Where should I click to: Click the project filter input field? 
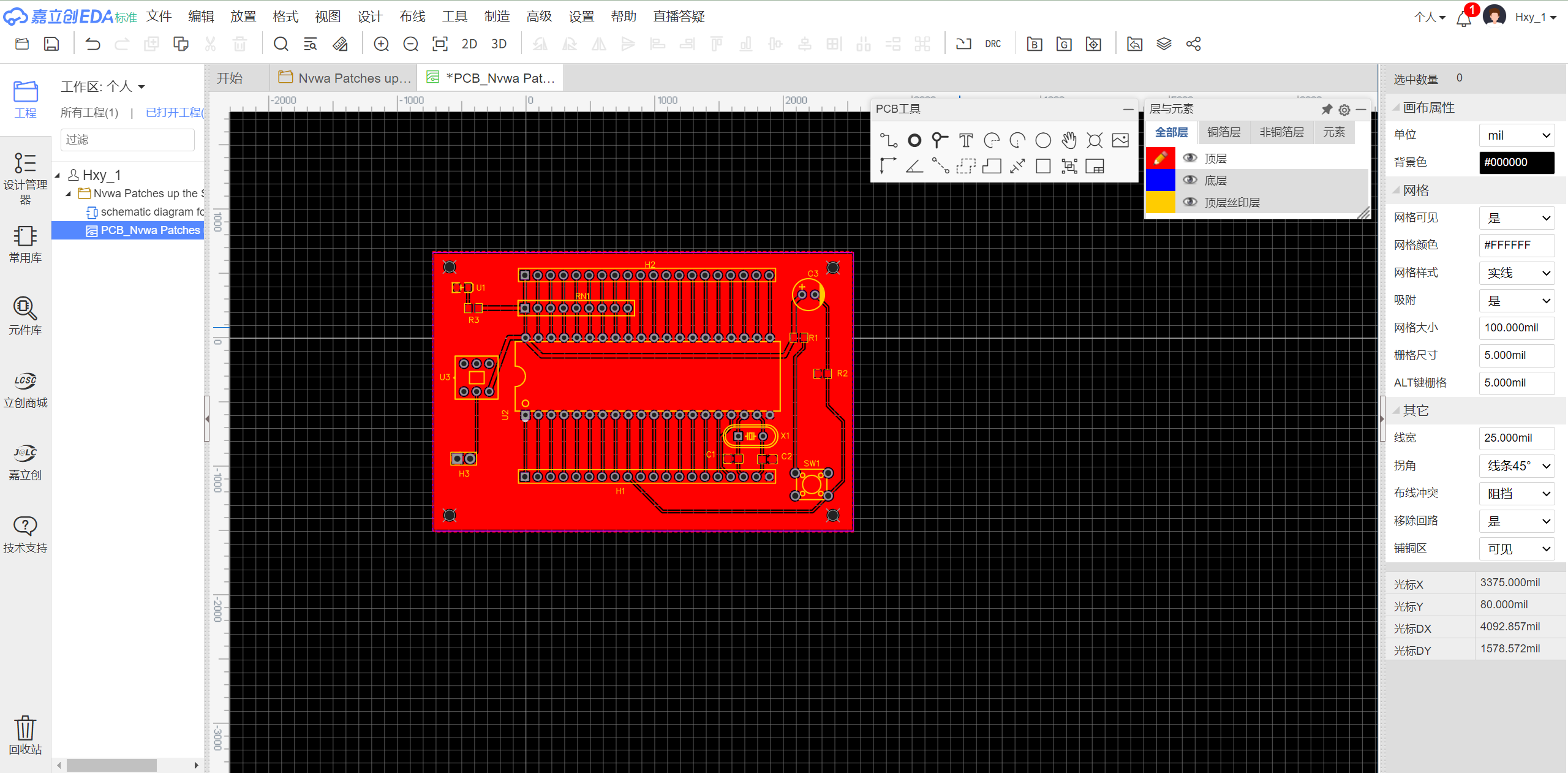click(x=127, y=140)
